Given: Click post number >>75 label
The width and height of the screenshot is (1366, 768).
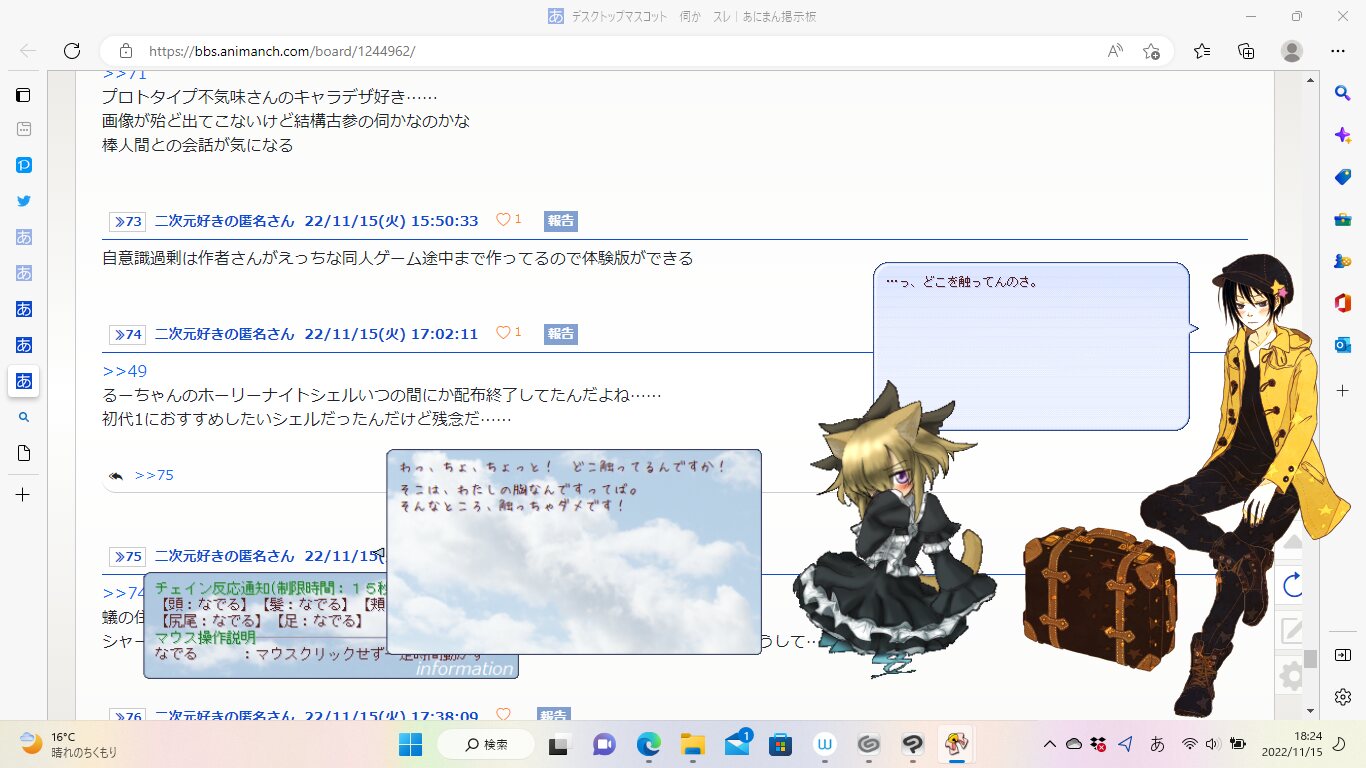Looking at the screenshot, I should click(127, 556).
